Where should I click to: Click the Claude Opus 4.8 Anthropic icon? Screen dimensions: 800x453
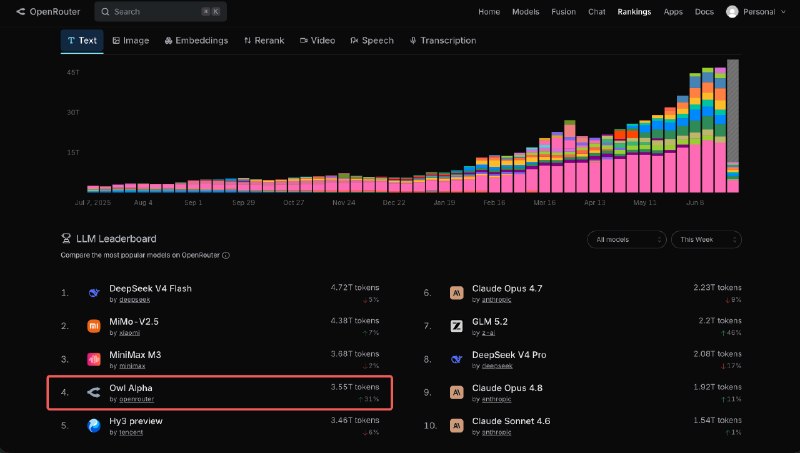click(x=457, y=392)
